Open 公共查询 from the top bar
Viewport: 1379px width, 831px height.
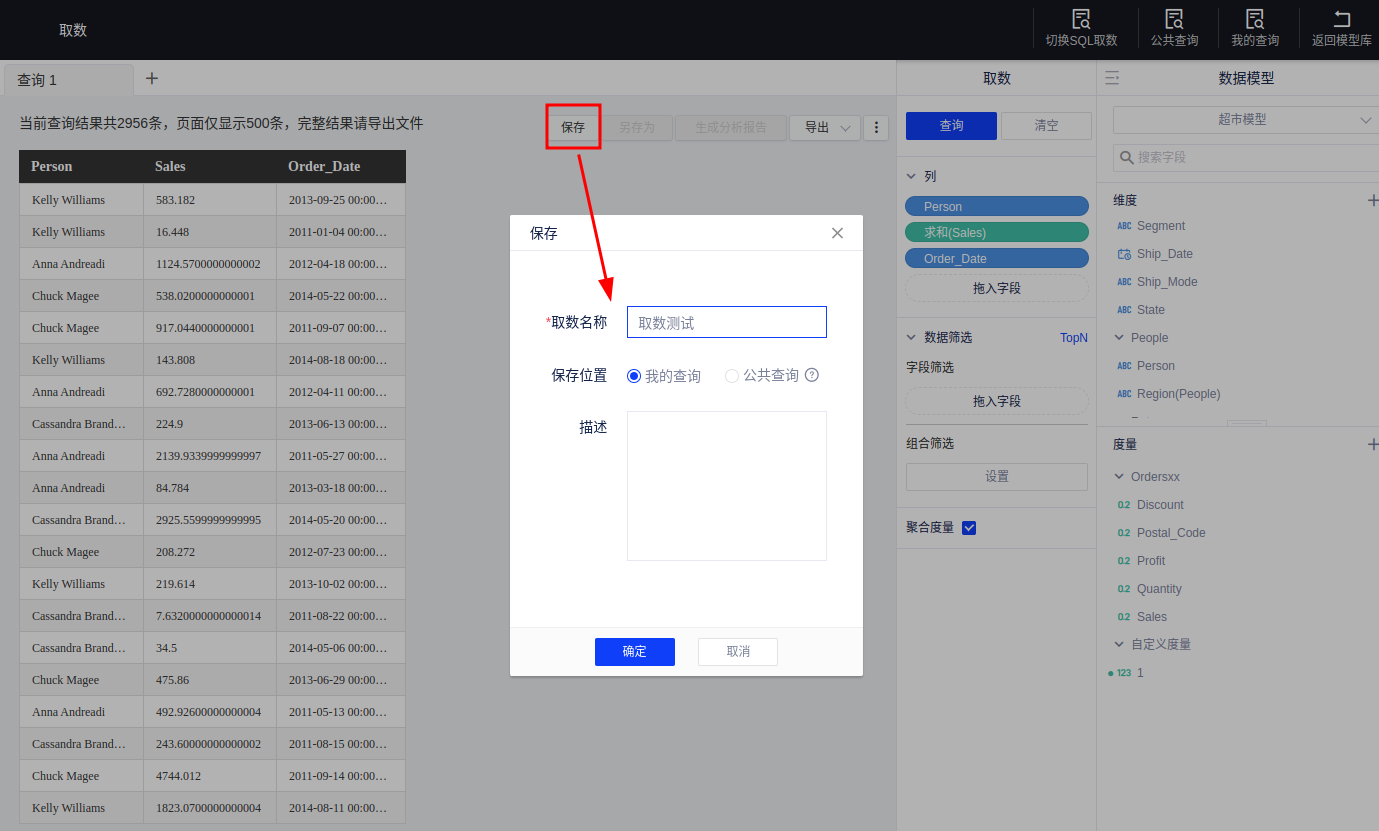click(1174, 19)
